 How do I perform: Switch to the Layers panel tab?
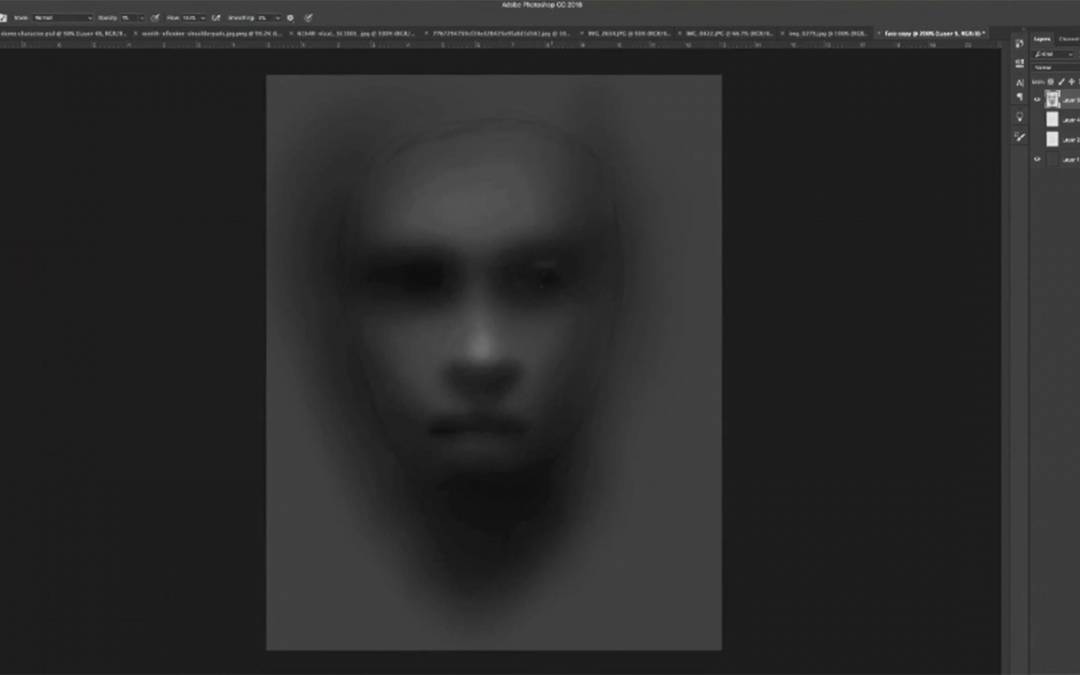pos(1043,40)
